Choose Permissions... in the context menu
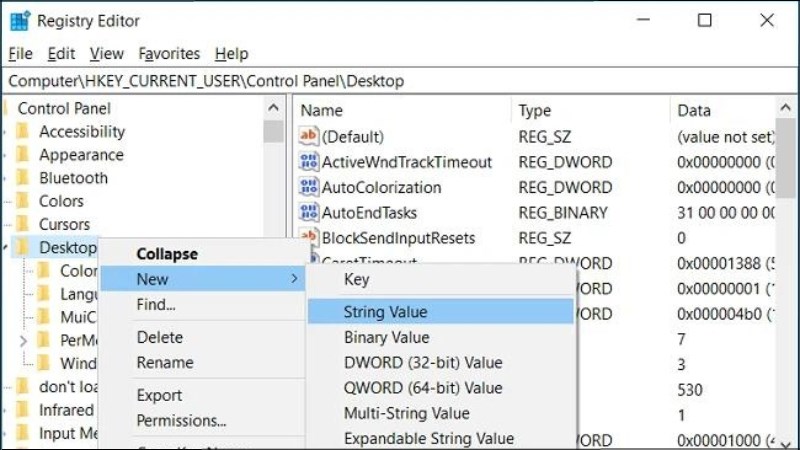Image resolution: width=800 pixels, height=450 pixels. click(x=203, y=420)
